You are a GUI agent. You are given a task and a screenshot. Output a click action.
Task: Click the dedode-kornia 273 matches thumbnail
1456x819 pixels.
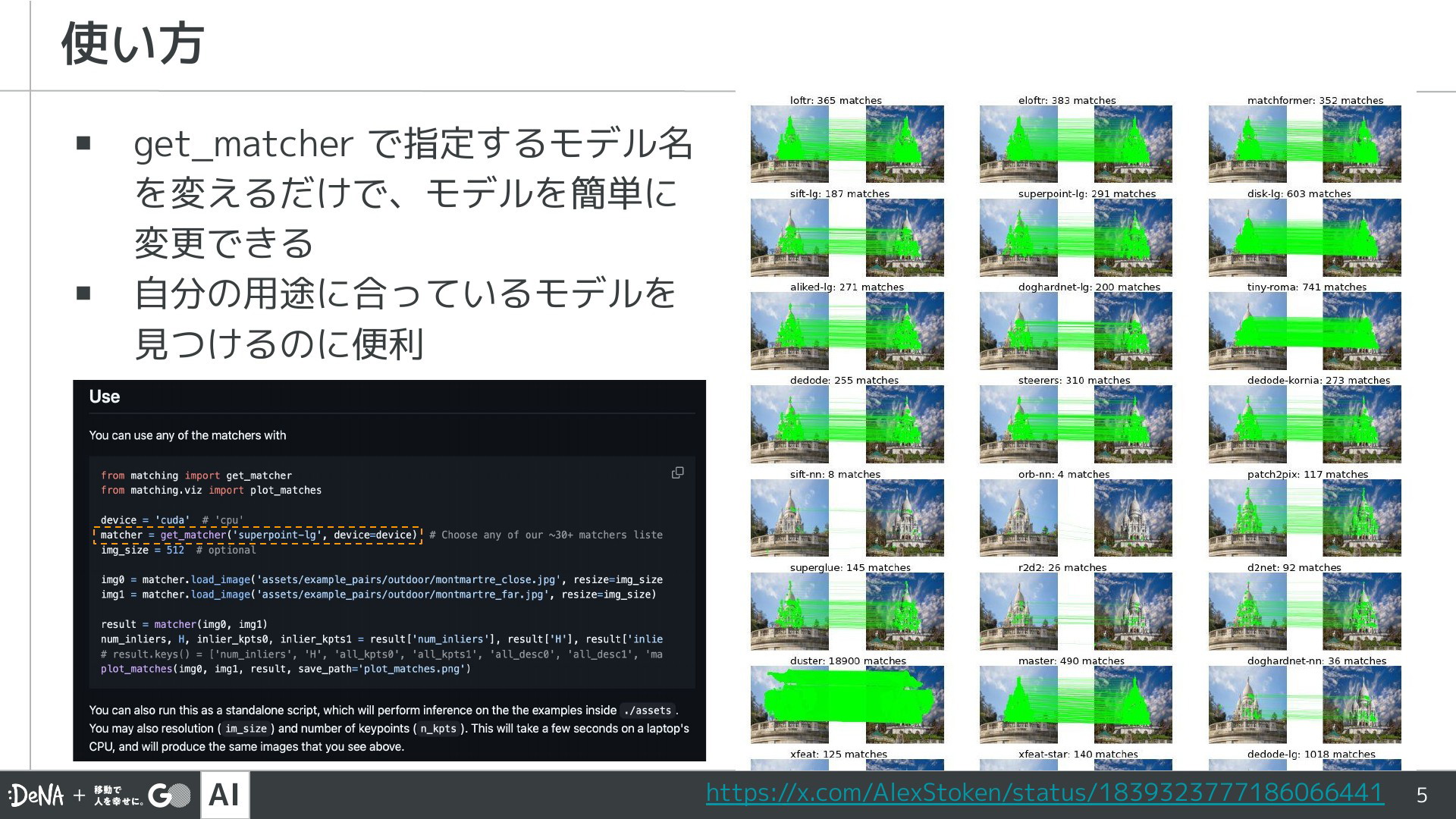pos(1305,424)
